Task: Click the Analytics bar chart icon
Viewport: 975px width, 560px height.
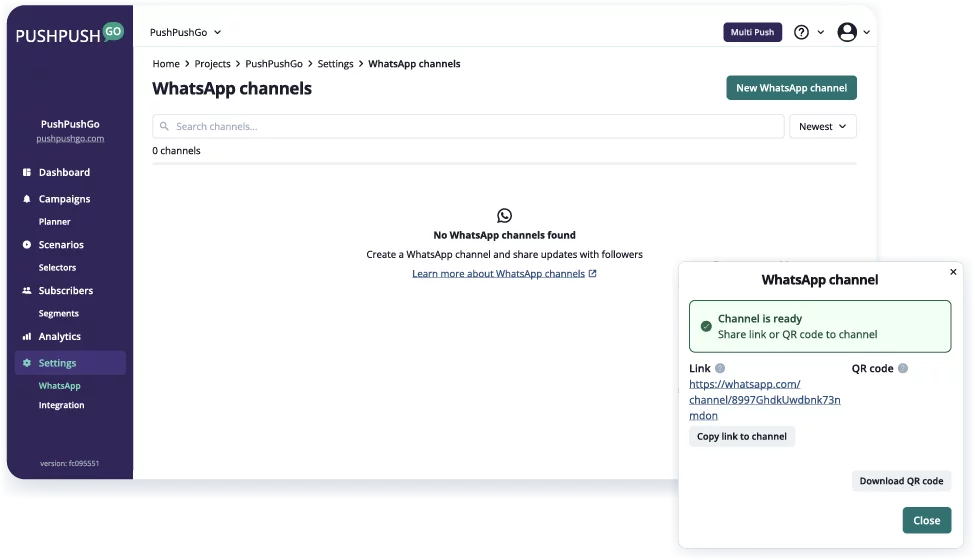Action: pyautogui.click(x=27, y=336)
